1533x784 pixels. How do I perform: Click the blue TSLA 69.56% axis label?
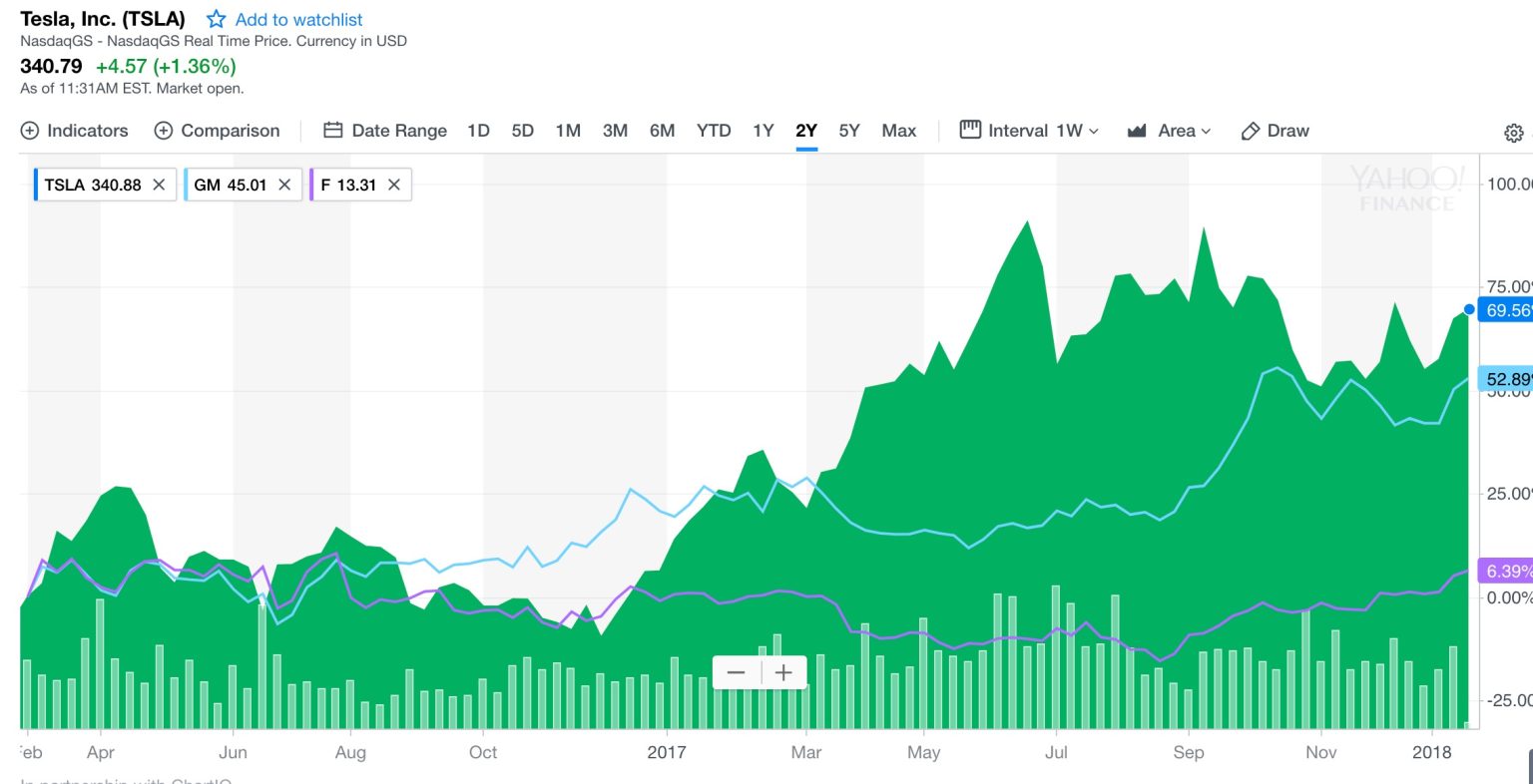click(1507, 310)
